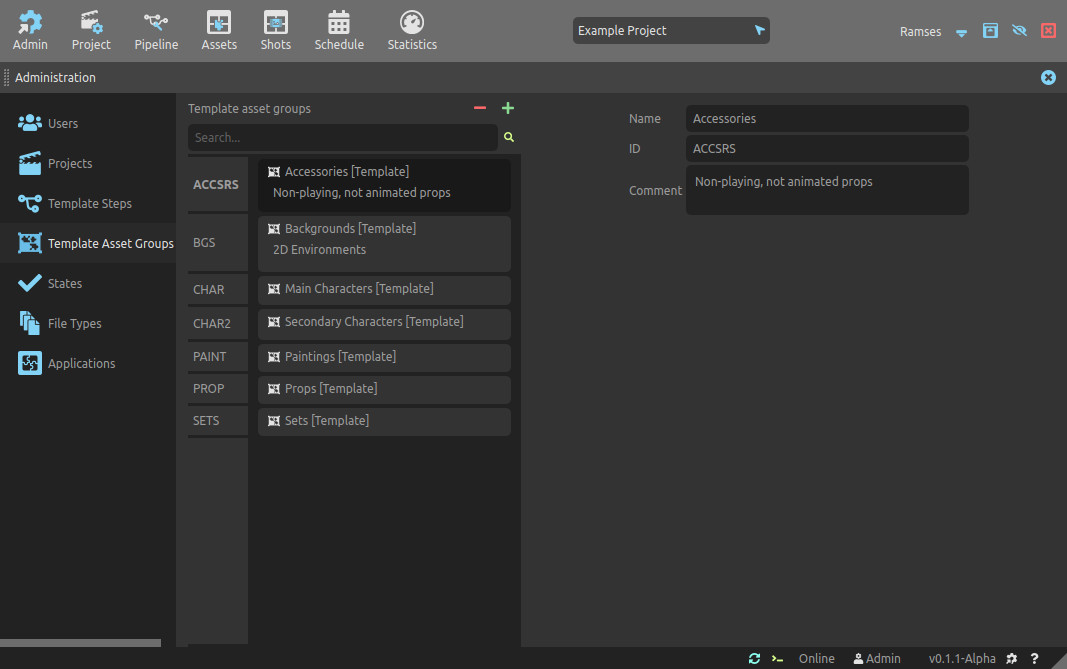
Task: Select the SETS row header
Action: 218,421
